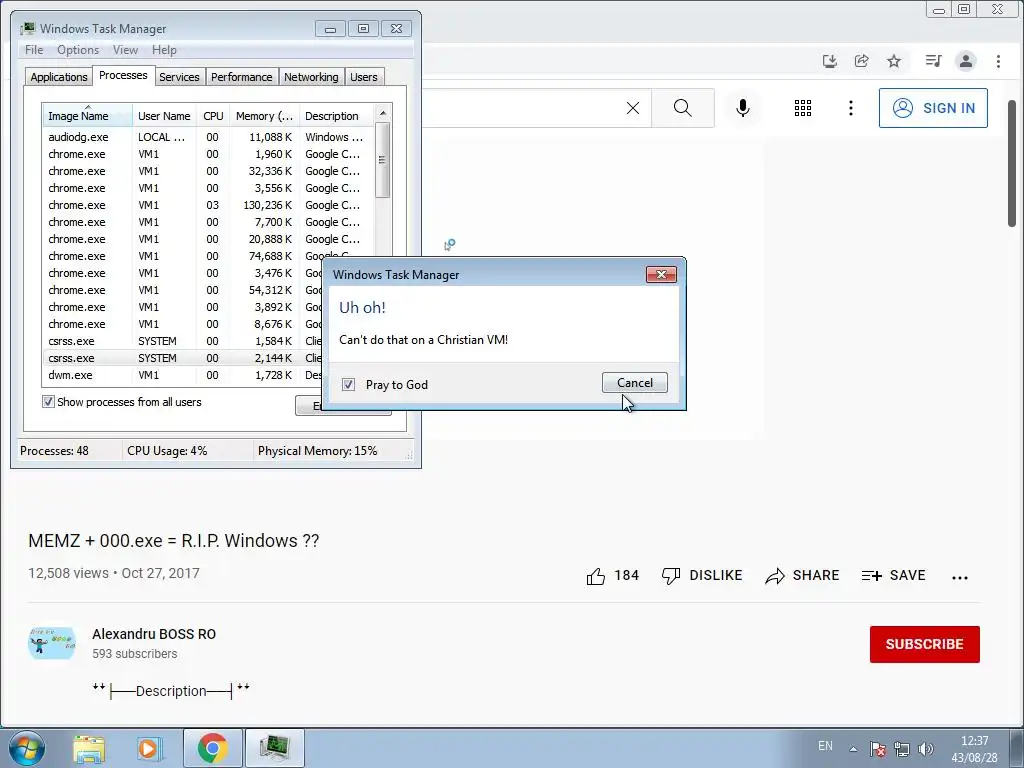Click the Chrome taskbar icon
The width and height of the screenshot is (1024, 768).
point(212,748)
